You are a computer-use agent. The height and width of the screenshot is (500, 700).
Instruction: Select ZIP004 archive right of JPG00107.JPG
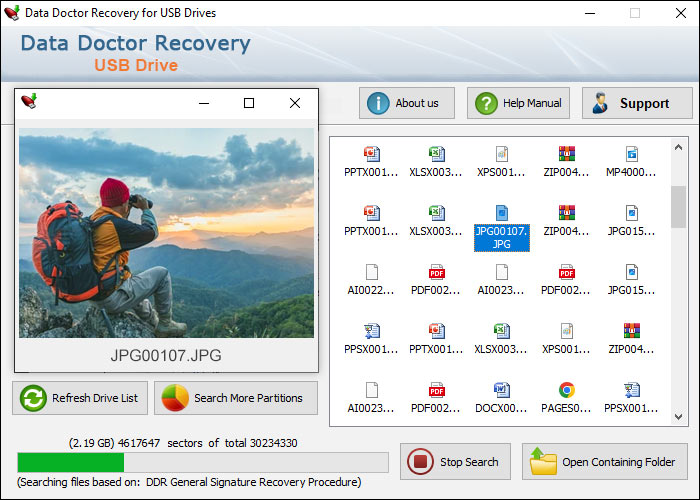[567, 221]
